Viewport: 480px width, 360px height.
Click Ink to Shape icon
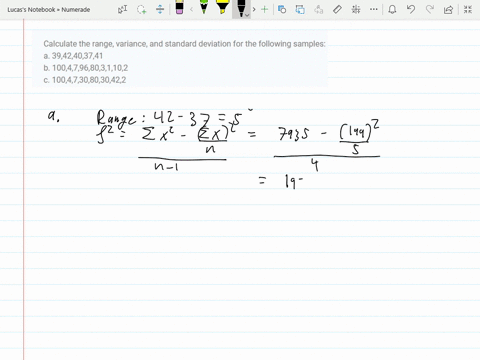[300, 9]
